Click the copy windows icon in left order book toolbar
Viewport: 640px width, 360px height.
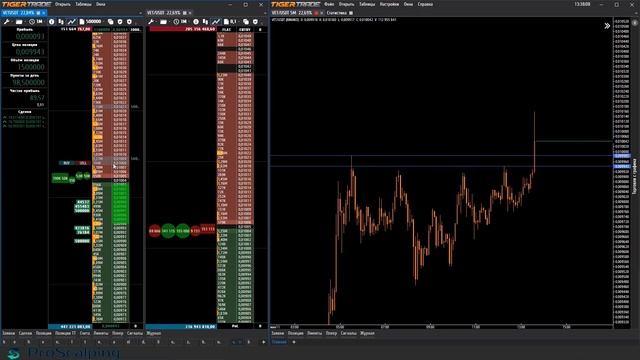click(110, 22)
